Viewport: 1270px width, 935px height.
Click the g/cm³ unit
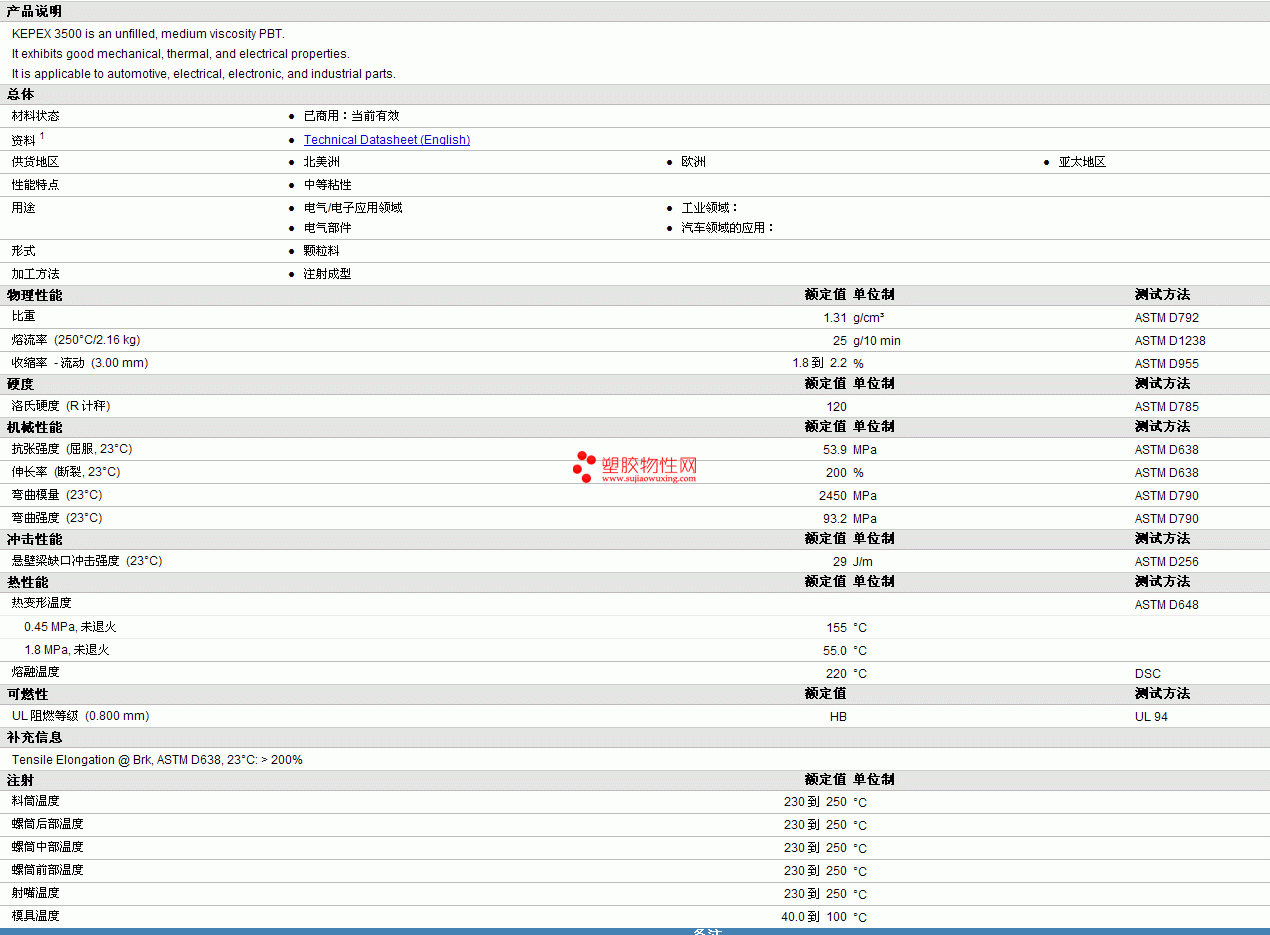coord(868,318)
